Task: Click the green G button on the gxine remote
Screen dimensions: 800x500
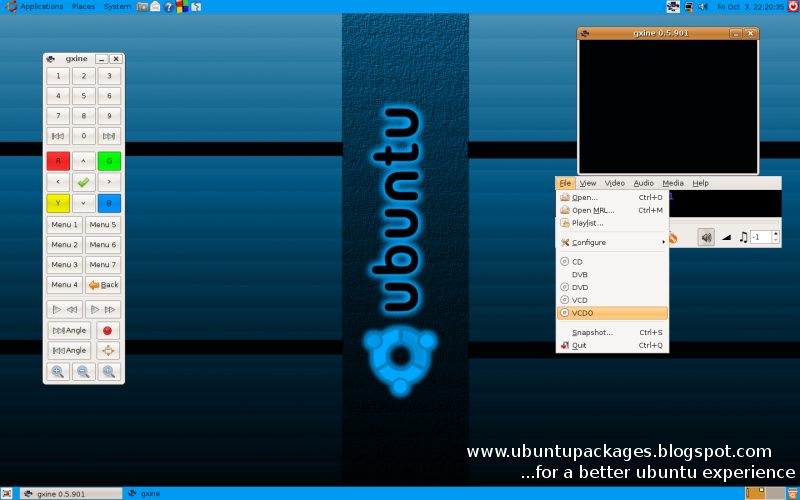Action: (x=109, y=161)
